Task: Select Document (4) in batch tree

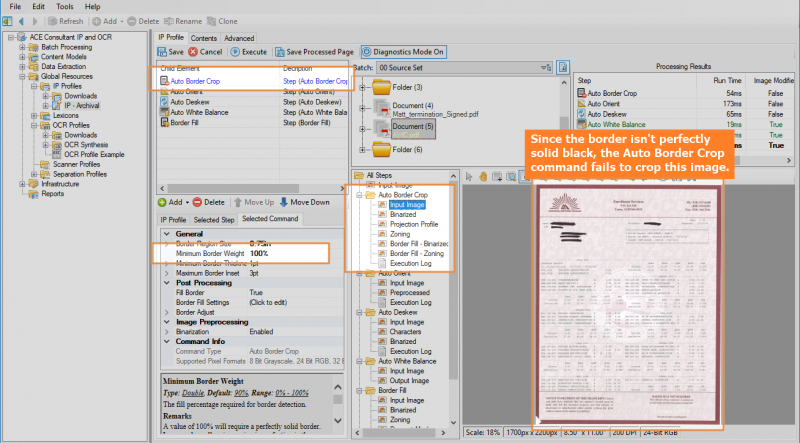Action: point(413,106)
